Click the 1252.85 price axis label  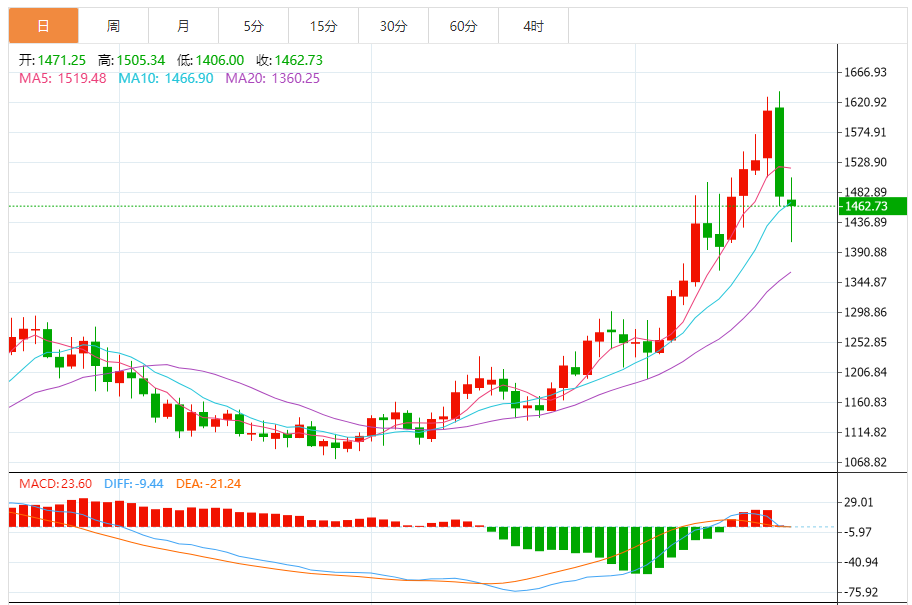coord(865,342)
